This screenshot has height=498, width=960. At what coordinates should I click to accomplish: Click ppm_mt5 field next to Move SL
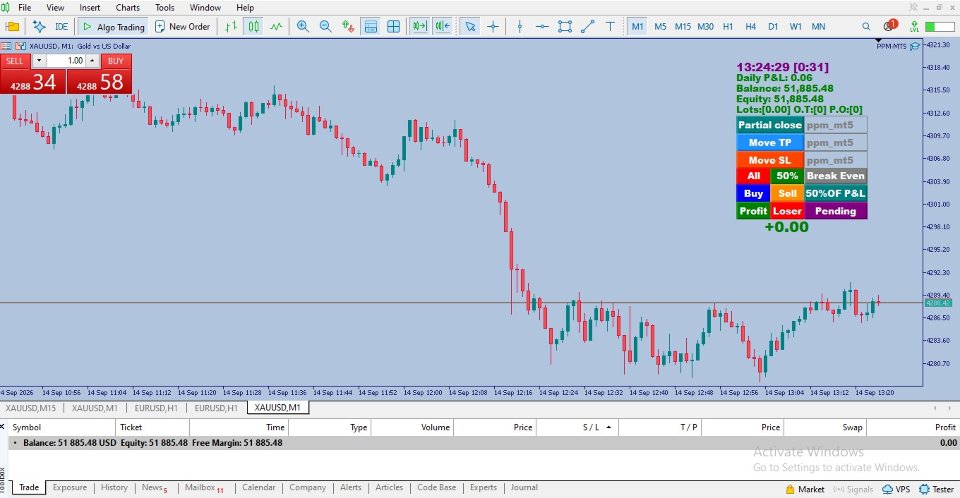(x=835, y=160)
